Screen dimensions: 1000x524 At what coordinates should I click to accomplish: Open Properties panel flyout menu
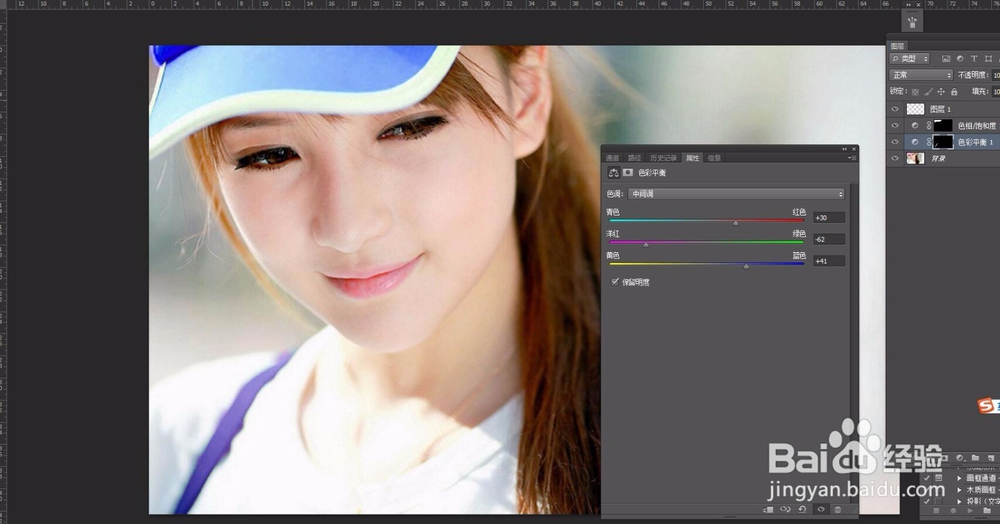pos(853,157)
